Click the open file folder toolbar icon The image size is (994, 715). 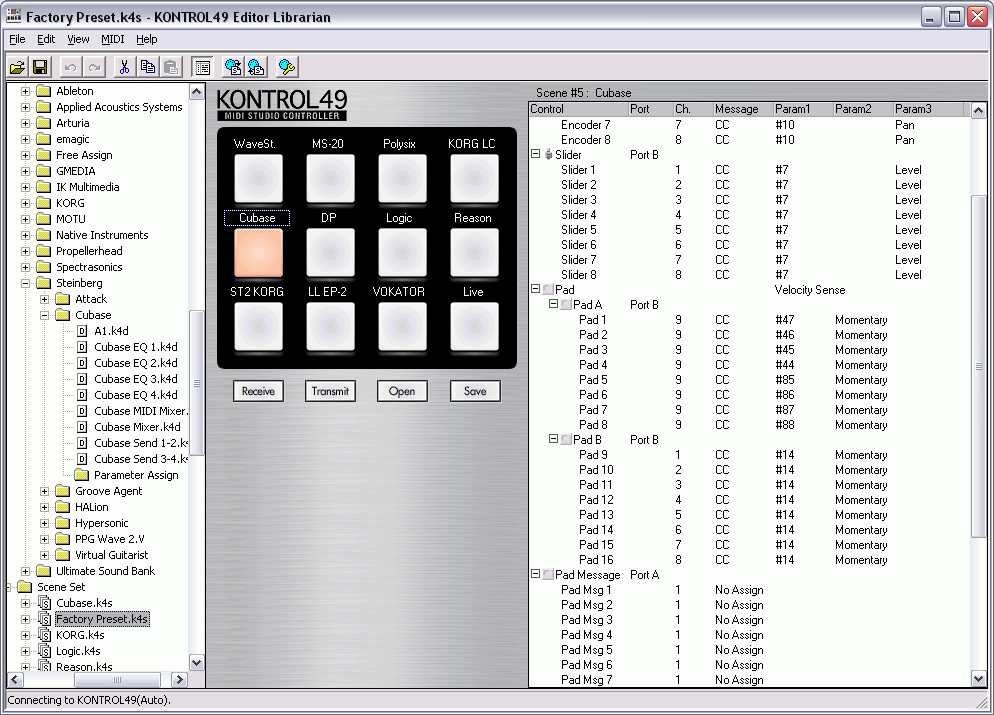click(x=17, y=67)
